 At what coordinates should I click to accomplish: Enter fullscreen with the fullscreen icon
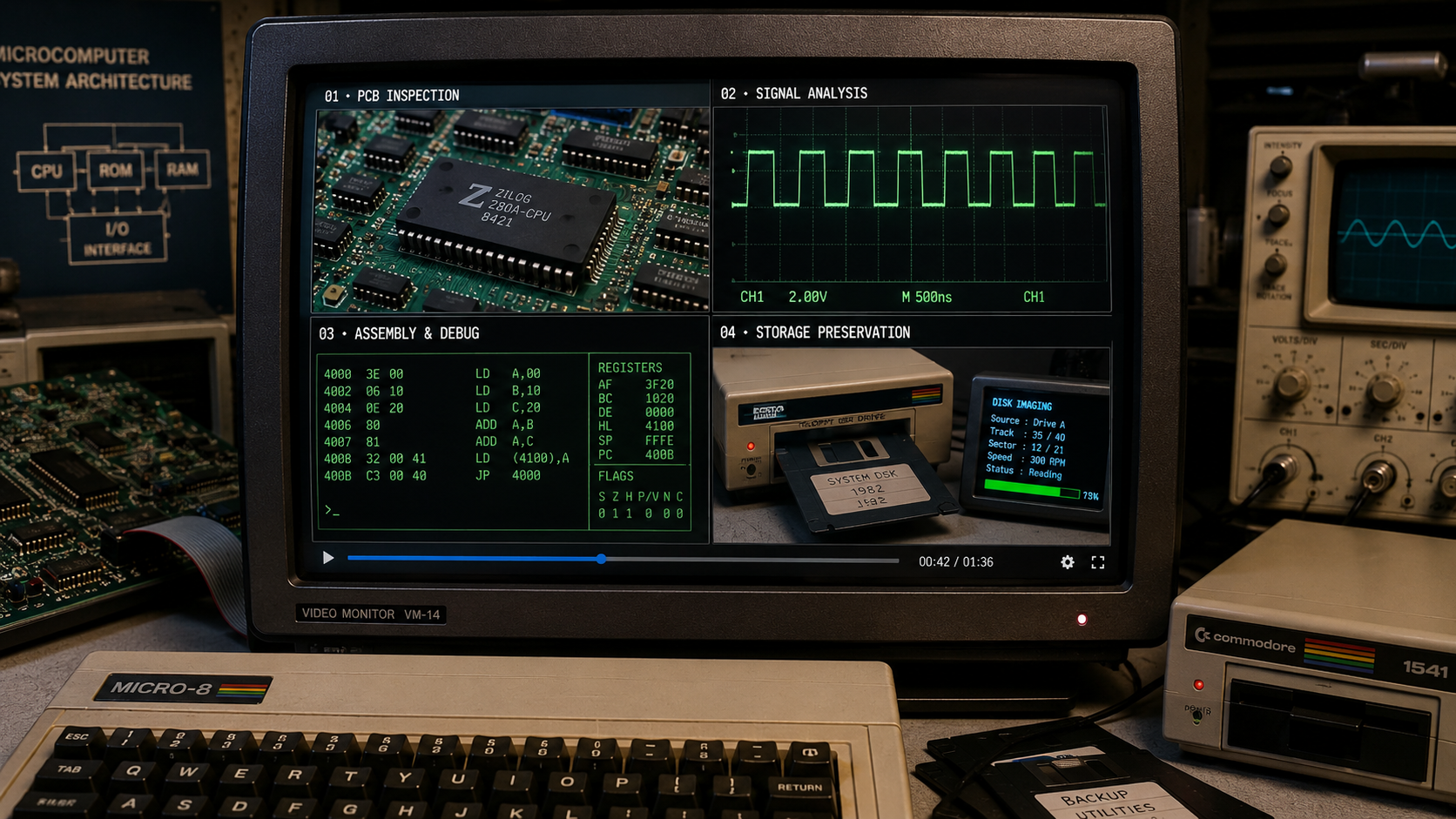(x=1098, y=562)
